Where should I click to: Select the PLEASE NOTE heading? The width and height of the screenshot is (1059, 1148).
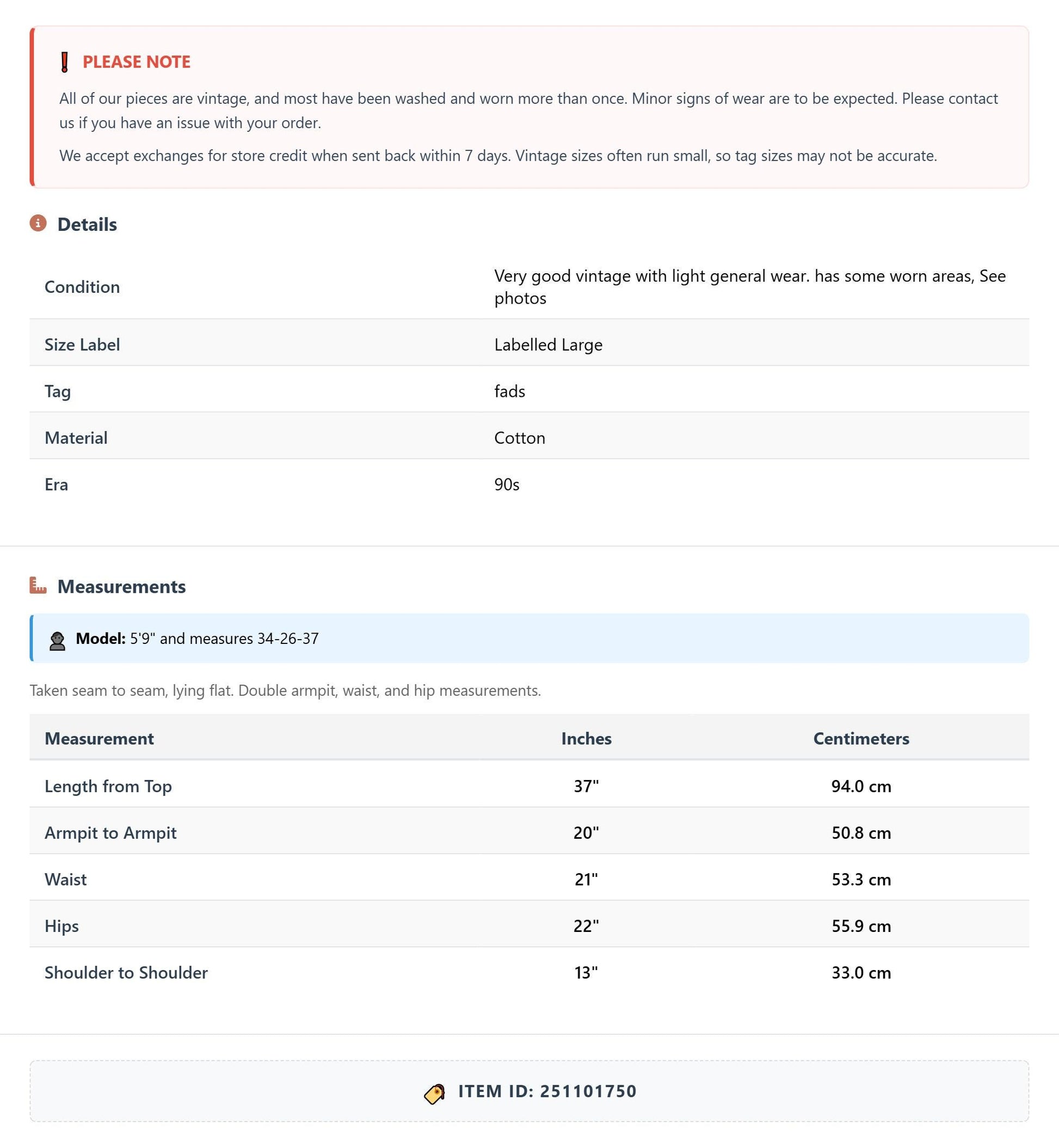pos(137,62)
